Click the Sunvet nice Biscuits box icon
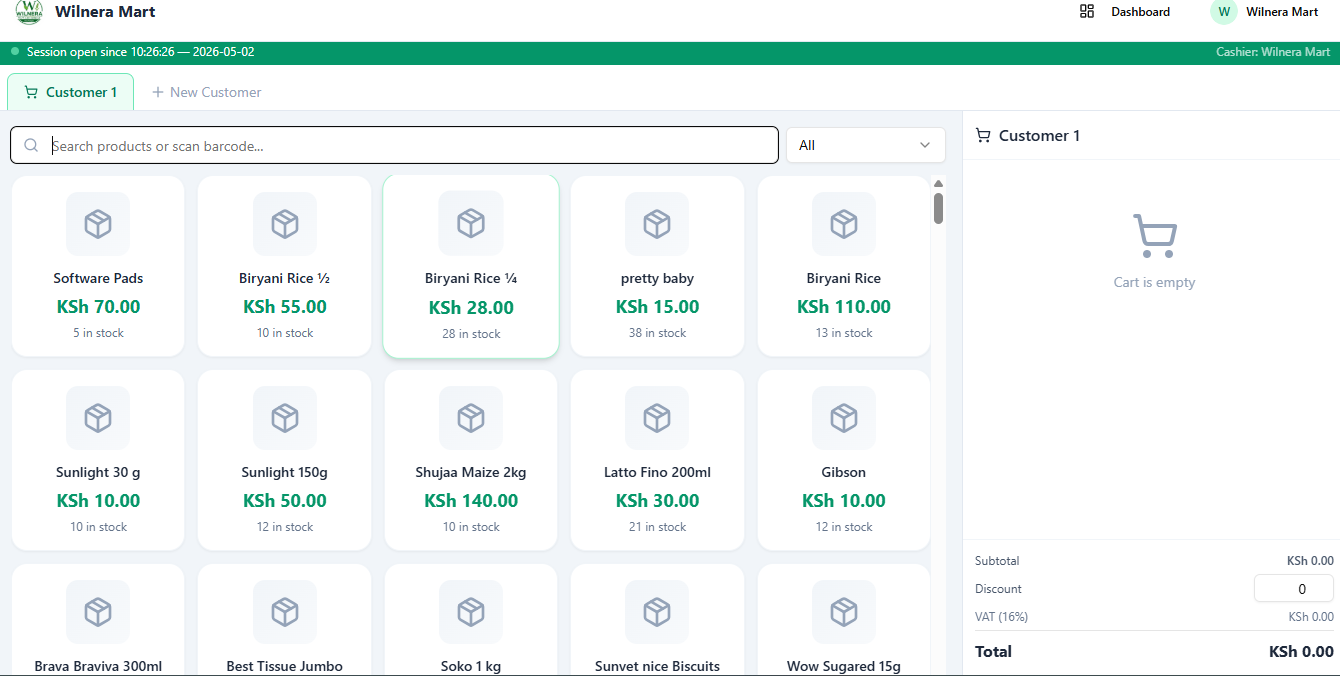Screen dimensions: 1340x676 (657, 612)
